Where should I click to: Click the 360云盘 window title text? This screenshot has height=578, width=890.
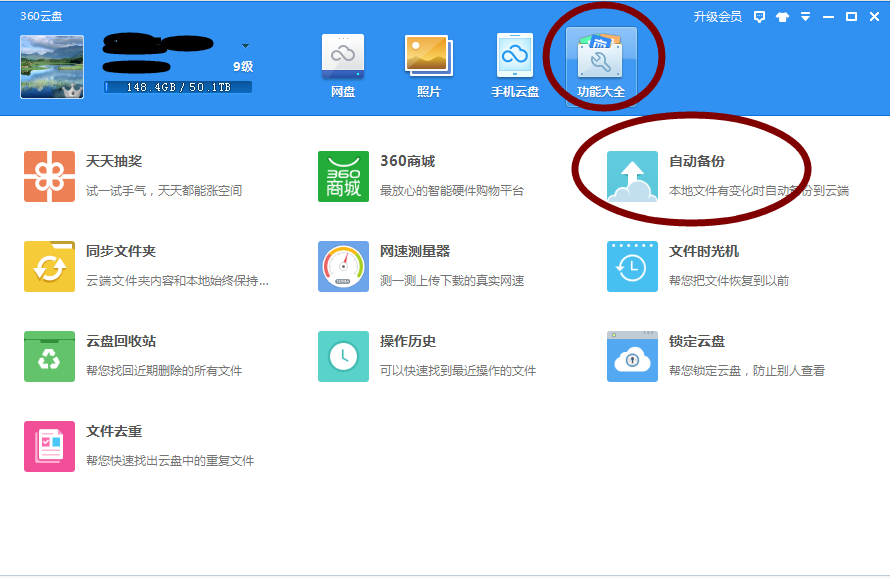(41, 16)
